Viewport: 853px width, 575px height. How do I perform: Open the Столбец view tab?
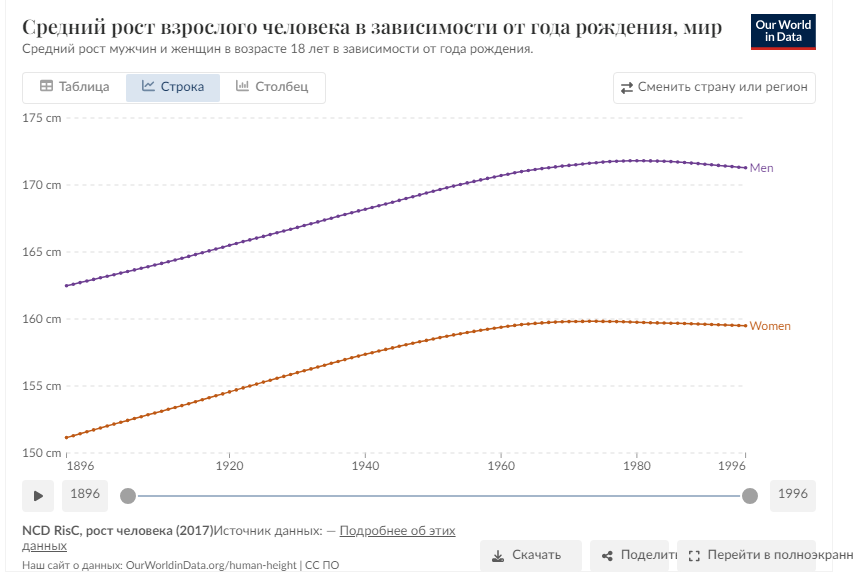(272, 87)
